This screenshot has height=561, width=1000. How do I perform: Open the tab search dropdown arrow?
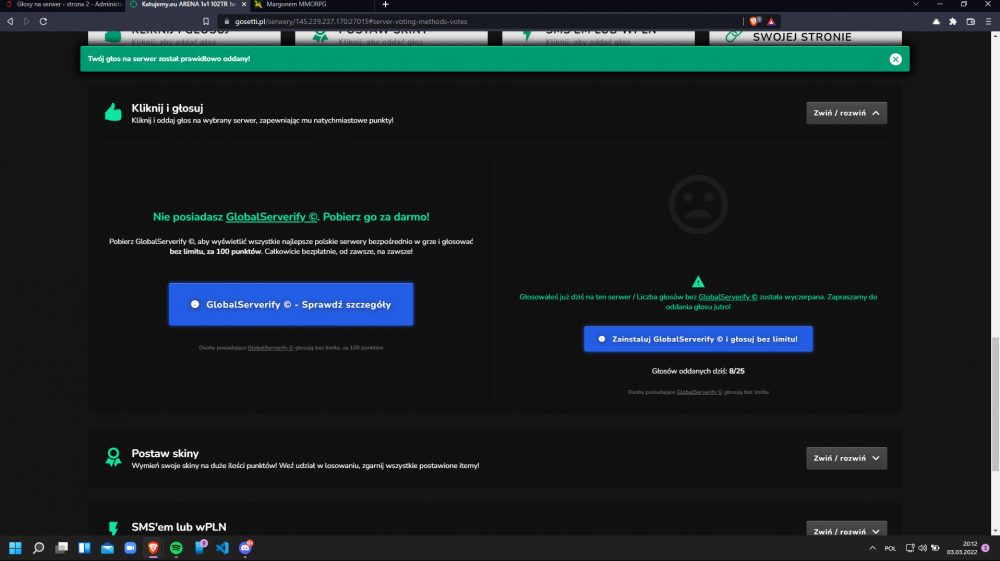916,4
